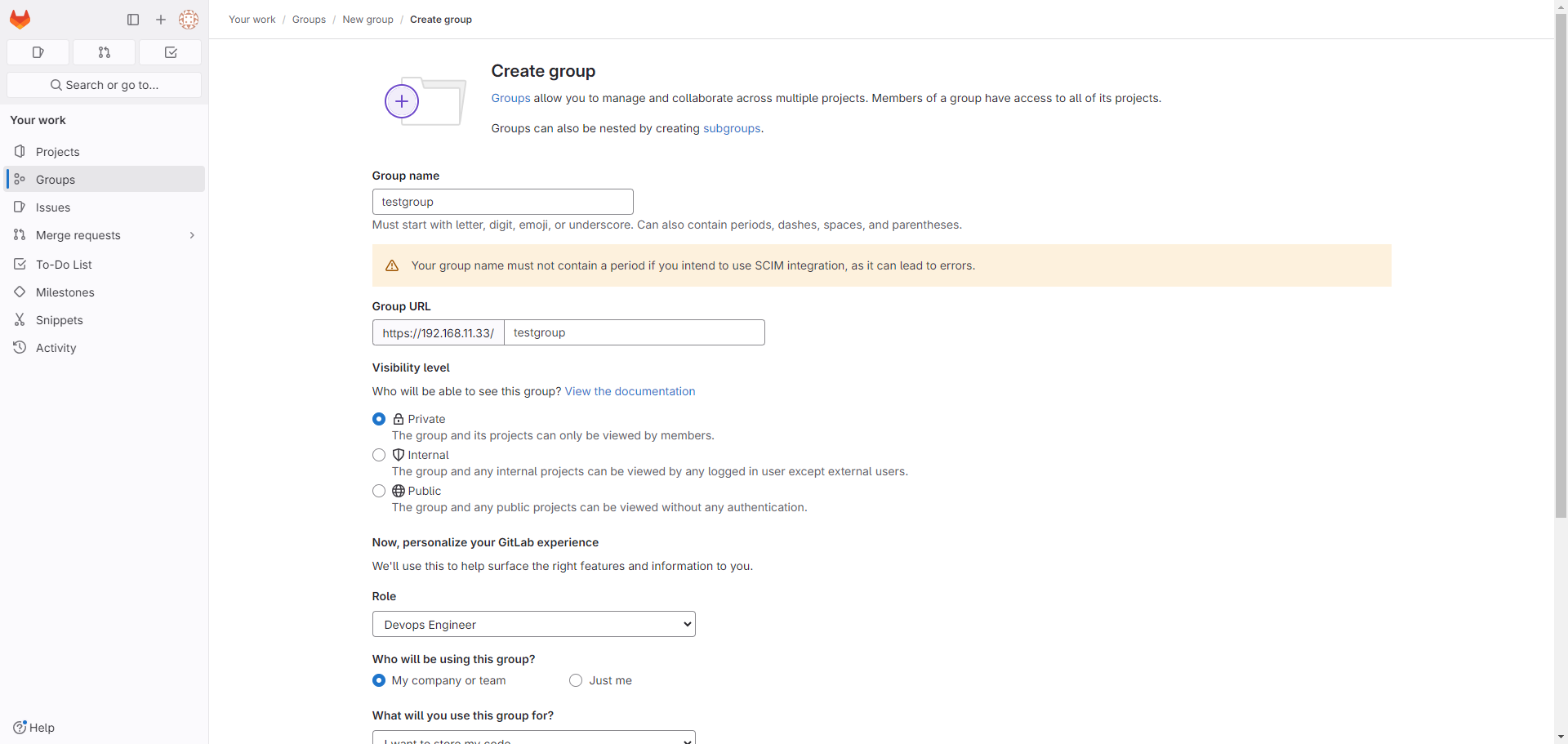This screenshot has width=1568, height=744.
Task: Open the Role dropdown
Action: 533,624
